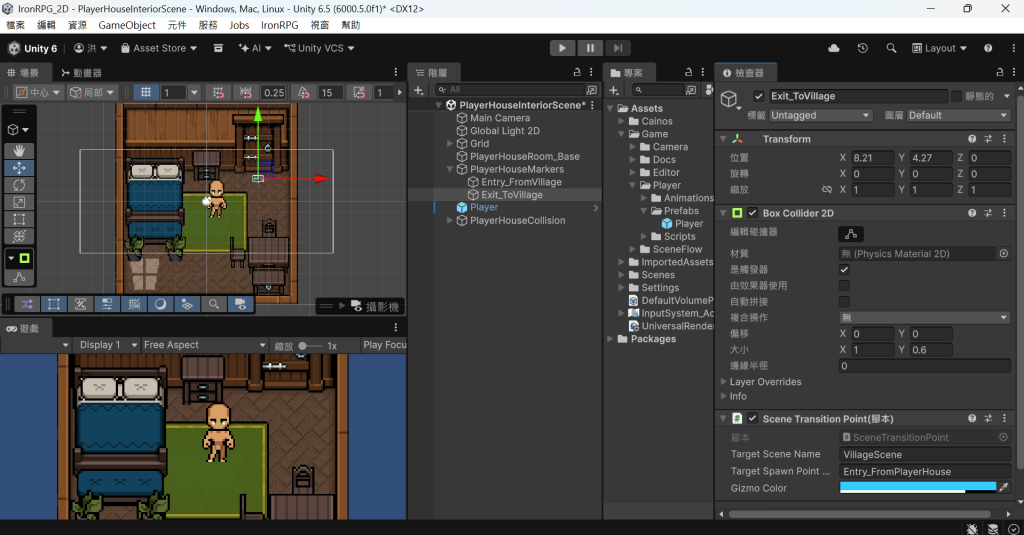Open the global Search magnifier icon
The width and height of the screenshot is (1024, 535).
(891, 48)
